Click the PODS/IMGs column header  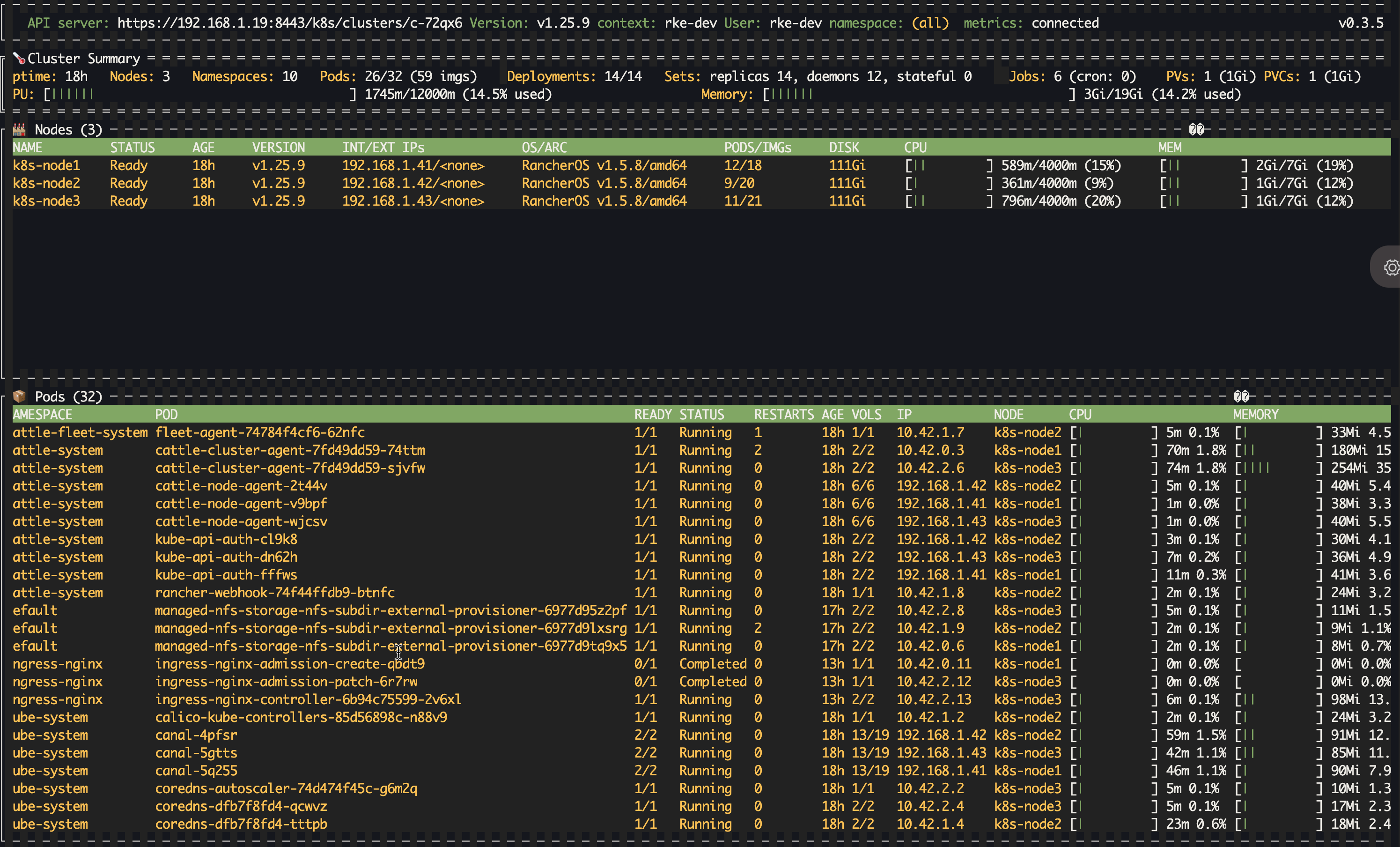click(x=758, y=148)
